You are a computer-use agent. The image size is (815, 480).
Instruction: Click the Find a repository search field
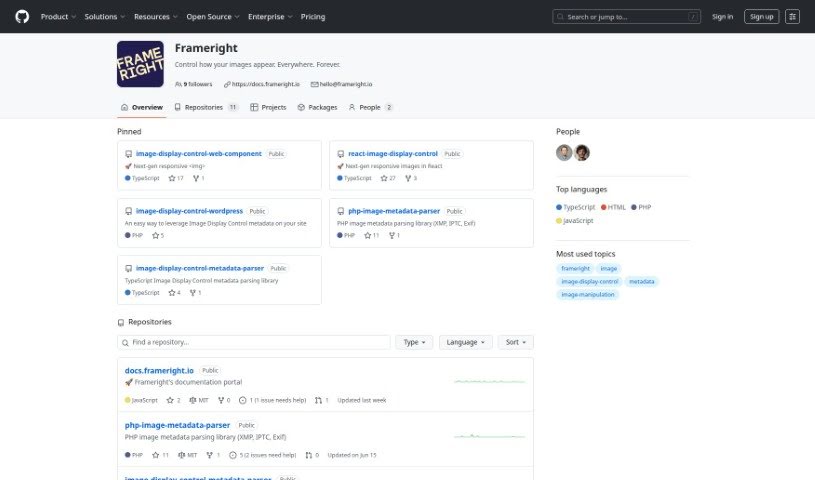(x=254, y=342)
